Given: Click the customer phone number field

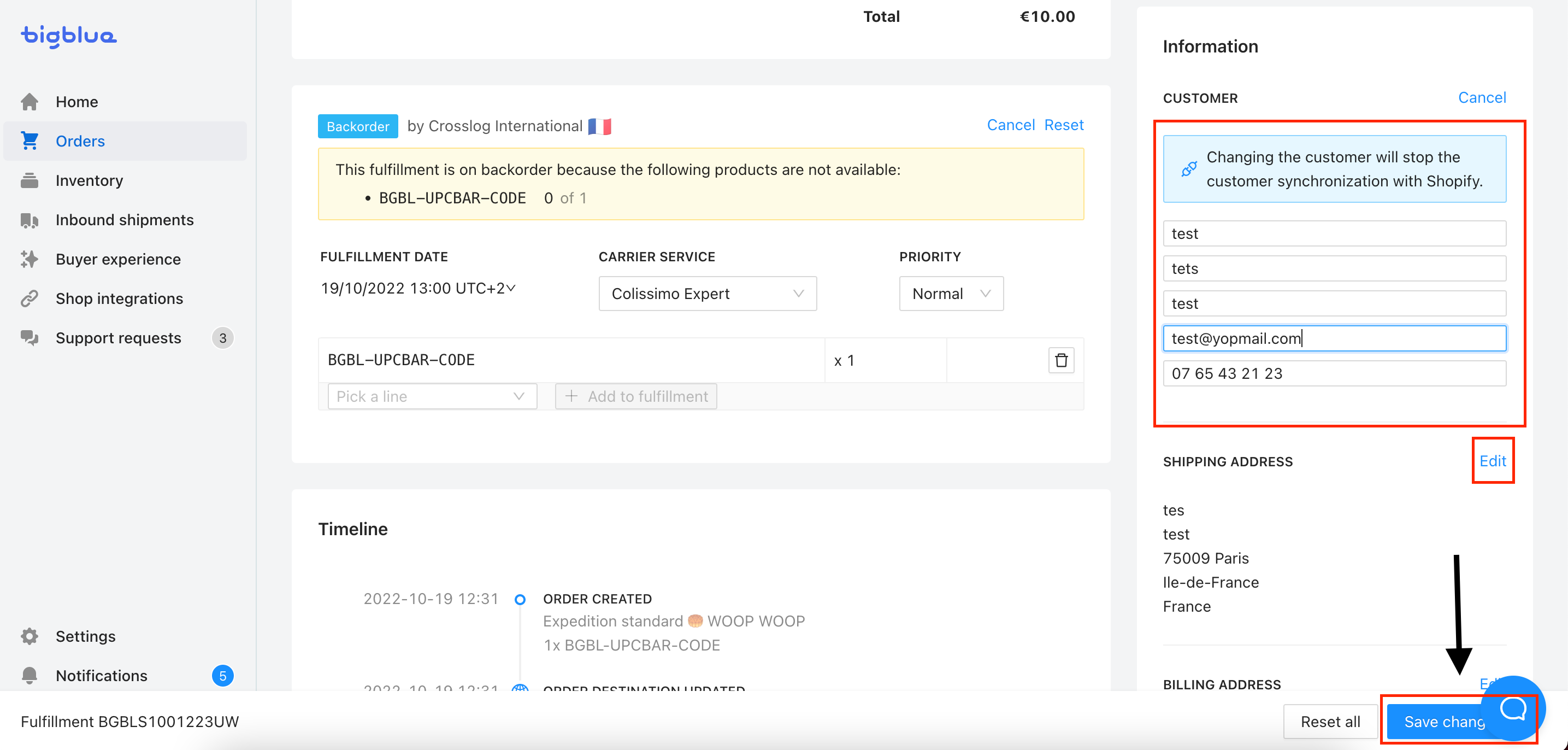Looking at the screenshot, I should [1334, 373].
